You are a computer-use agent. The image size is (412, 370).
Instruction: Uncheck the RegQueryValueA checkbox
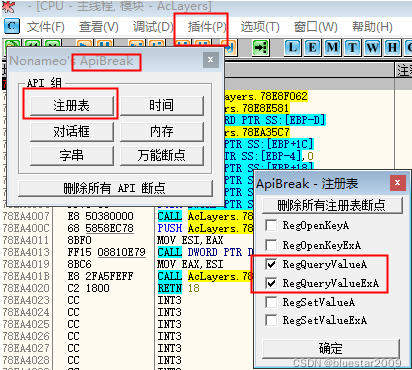point(271,264)
